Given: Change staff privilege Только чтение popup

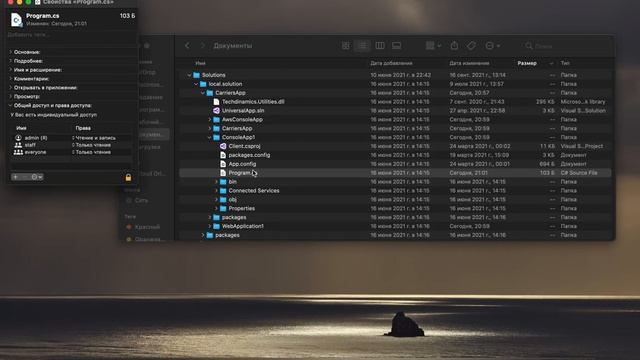Looking at the screenshot, I should 91,145.
